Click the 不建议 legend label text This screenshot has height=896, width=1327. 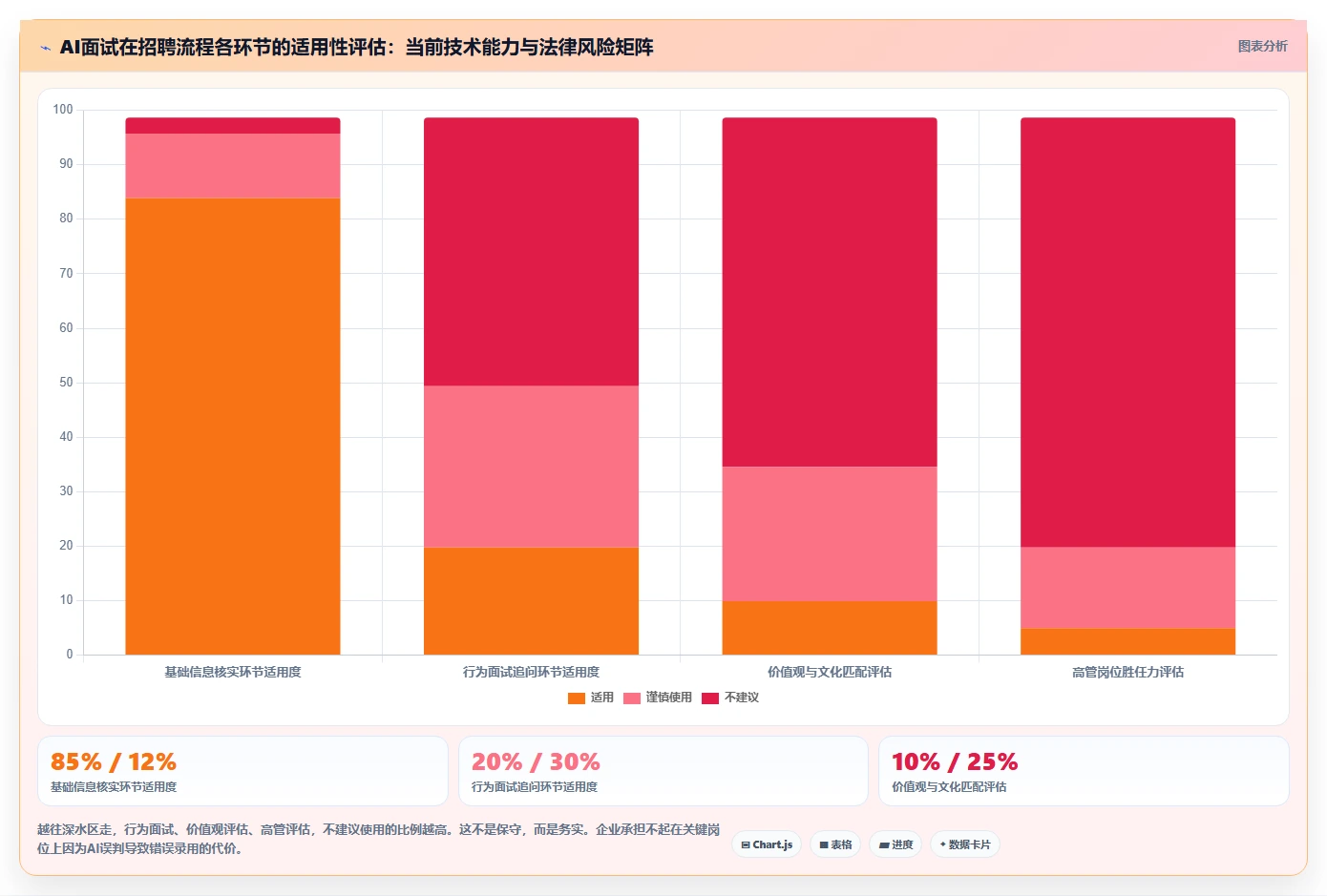click(x=742, y=698)
